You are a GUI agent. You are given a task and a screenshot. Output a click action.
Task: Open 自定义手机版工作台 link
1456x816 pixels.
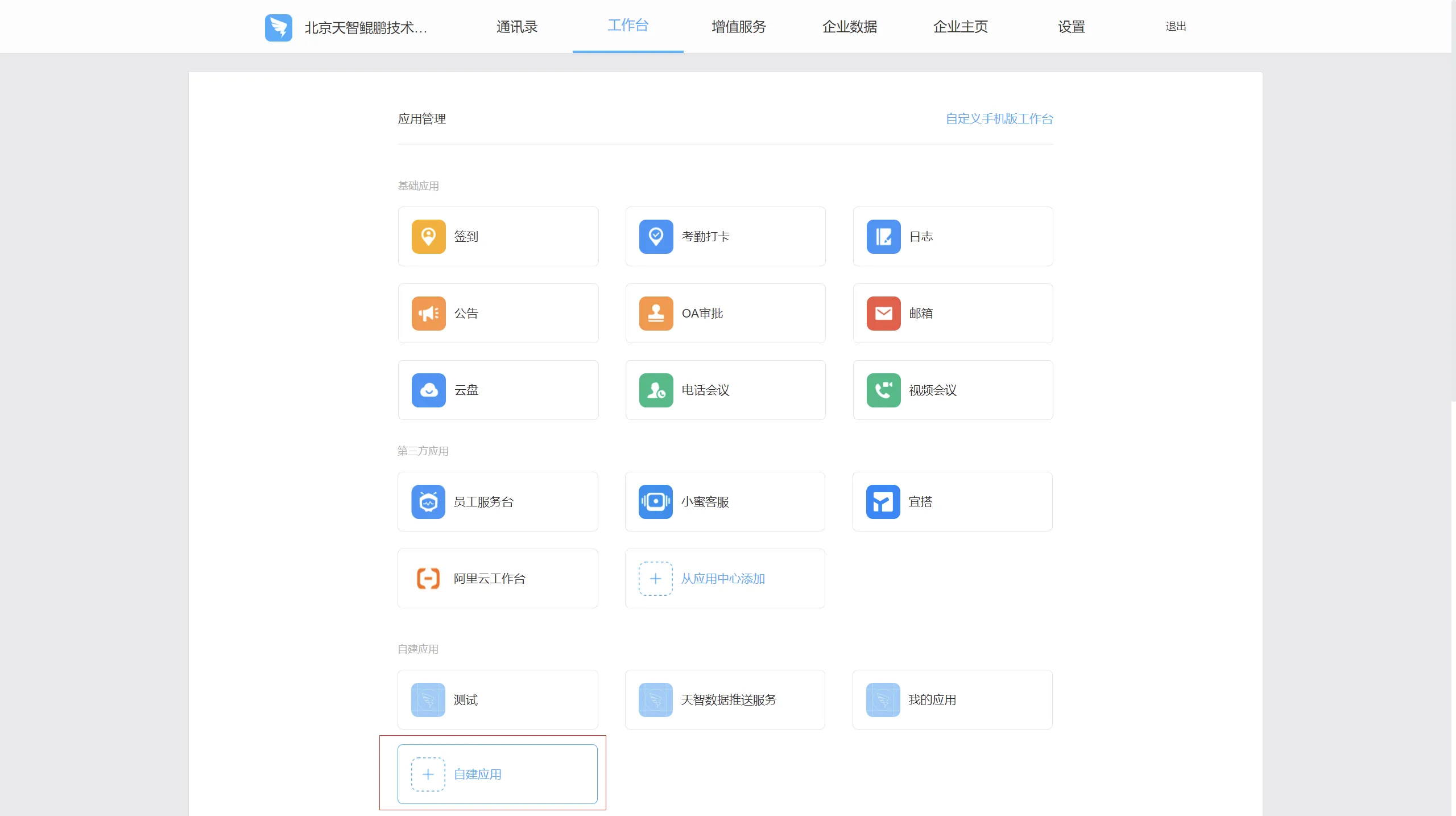click(x=999, y=118)
